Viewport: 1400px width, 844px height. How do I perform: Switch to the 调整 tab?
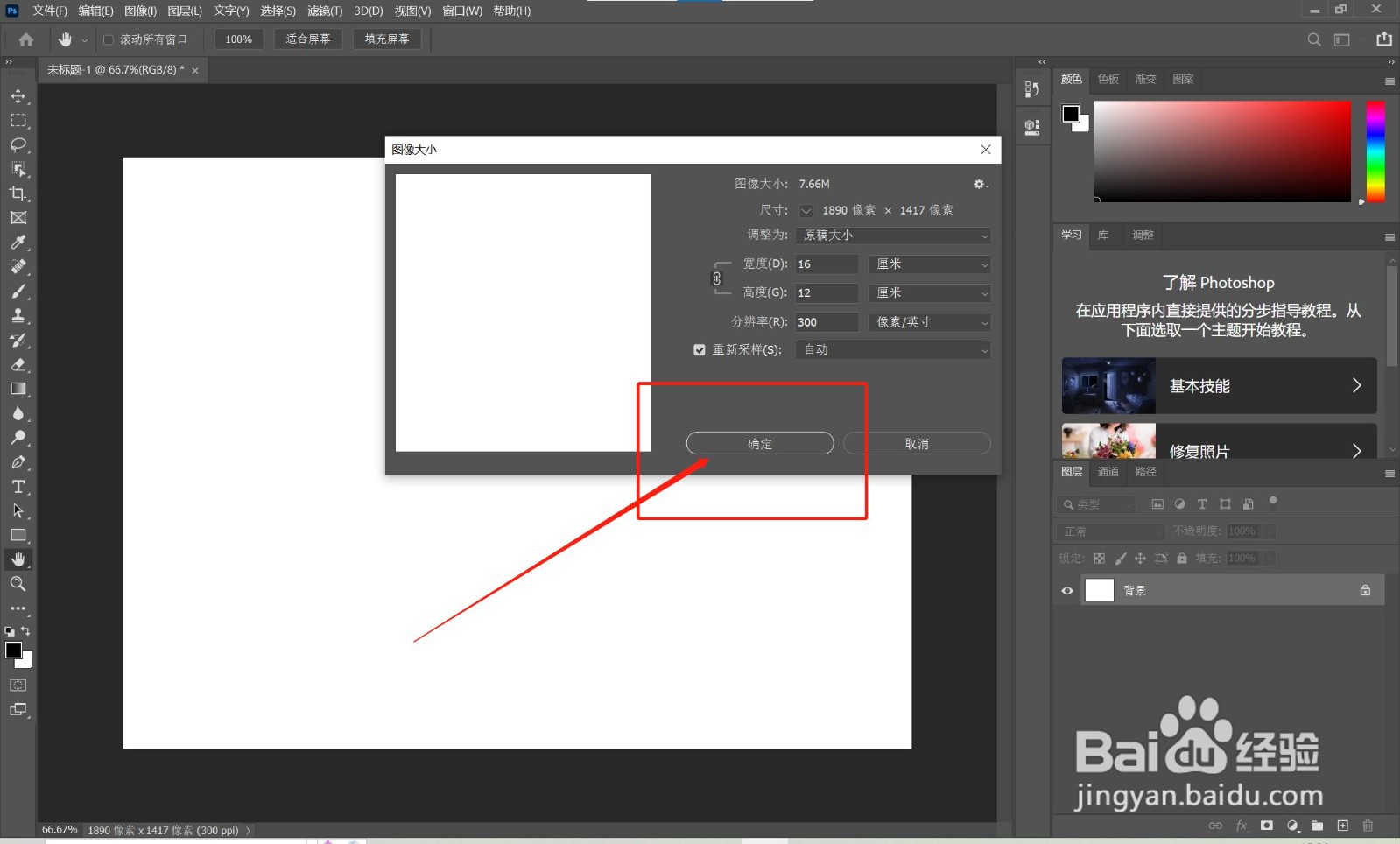coord(1143,236)
